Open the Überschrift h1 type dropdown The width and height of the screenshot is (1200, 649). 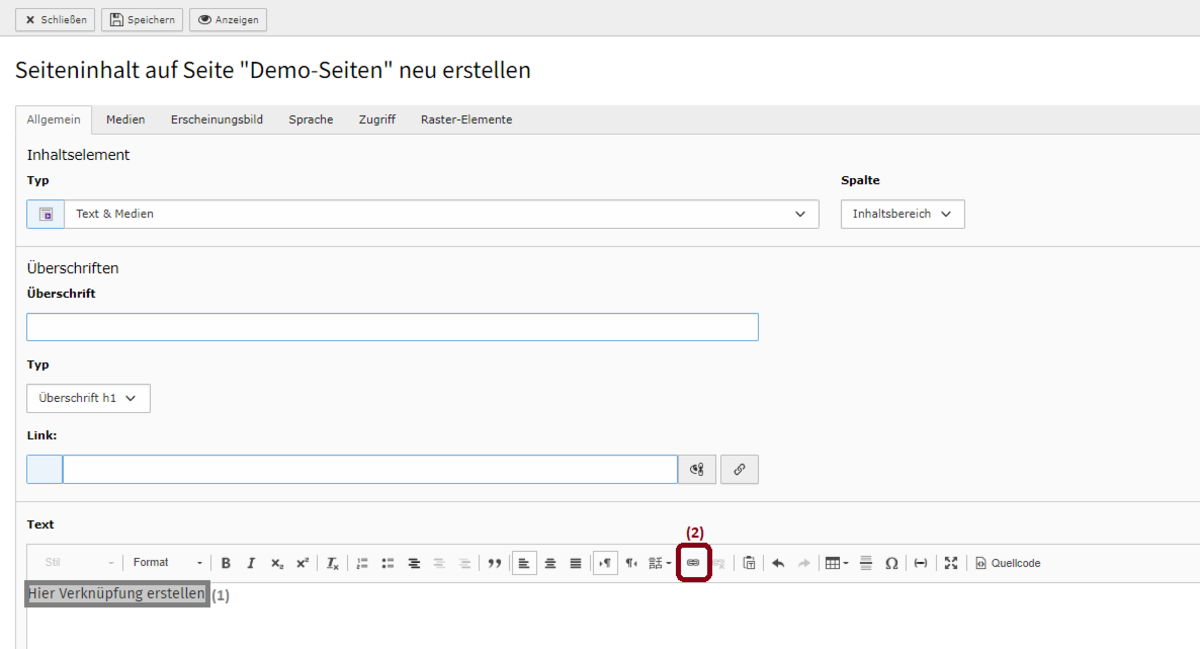[88, 398]
